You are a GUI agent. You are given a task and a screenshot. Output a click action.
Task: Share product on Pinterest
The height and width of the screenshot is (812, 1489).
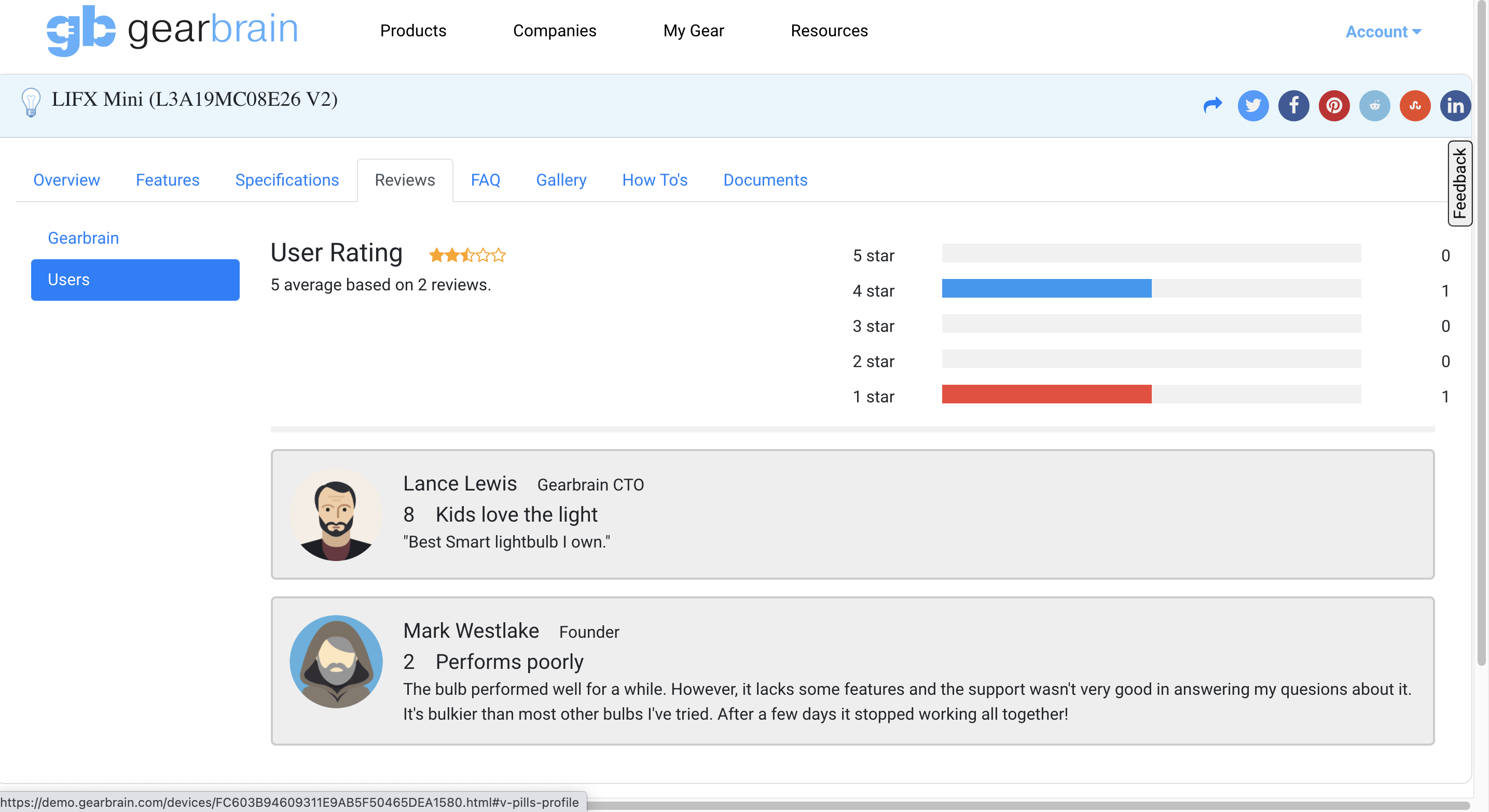click(x=1333, y=106)
